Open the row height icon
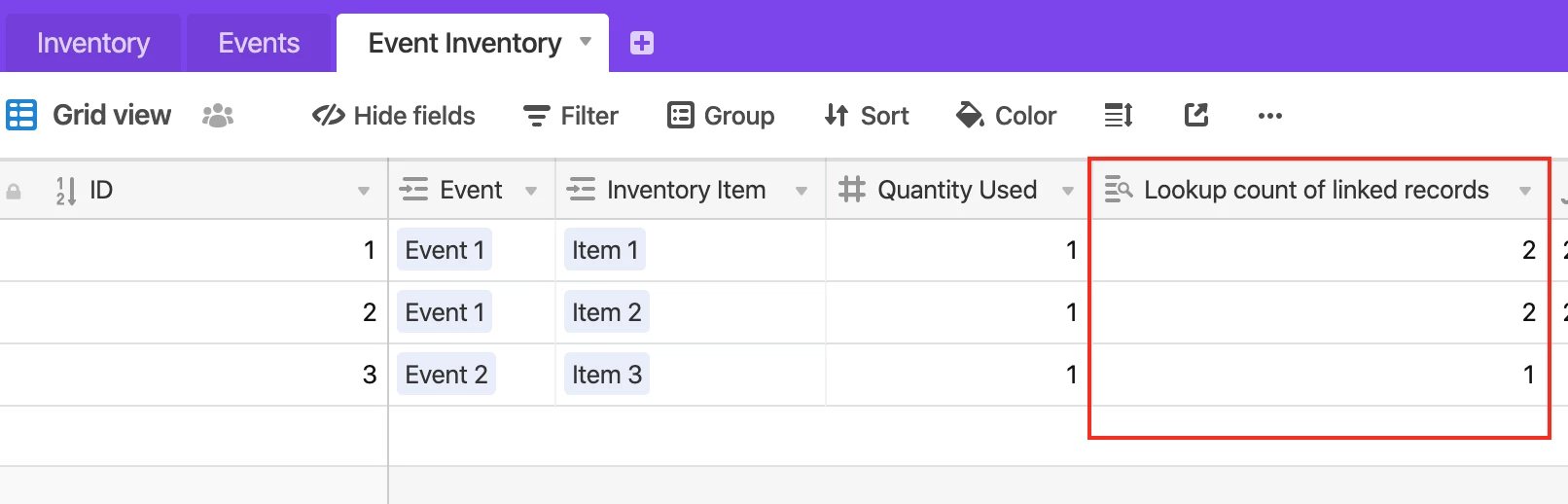The width and height of the screenshot is (1568, 504). (x=1119, y=116)
